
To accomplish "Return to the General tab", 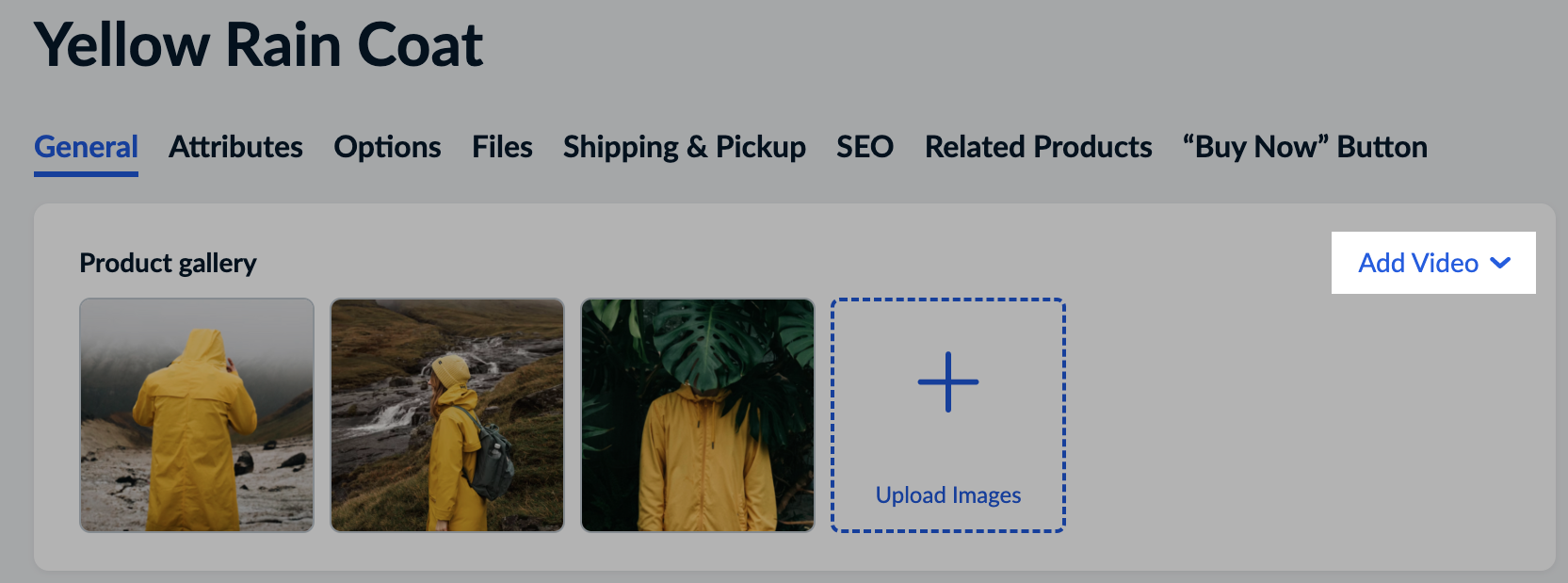I will [x=86, y=147].
